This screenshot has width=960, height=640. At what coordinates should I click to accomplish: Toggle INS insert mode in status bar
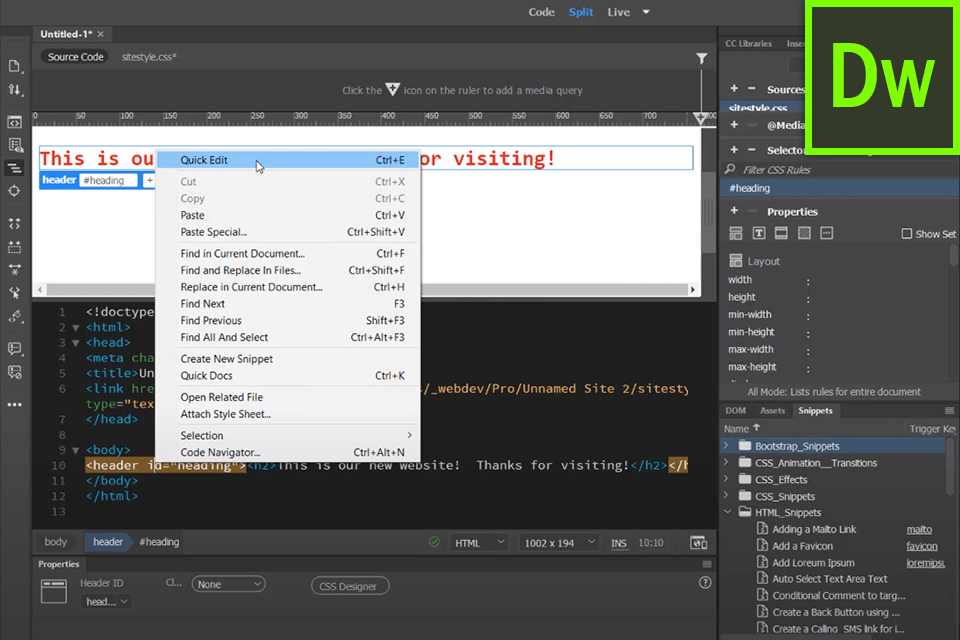[618, 543]
